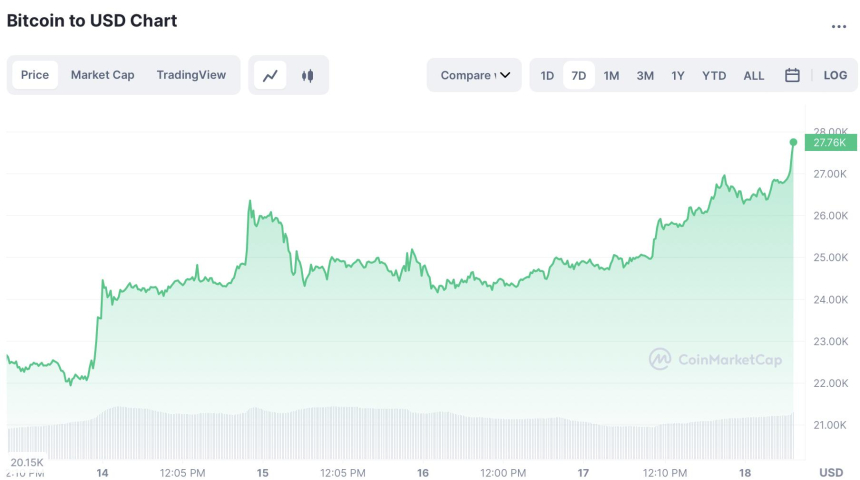This screenshot has width=860, height=480.
Task: Show the YTD time range
Action: coord(714,75)
